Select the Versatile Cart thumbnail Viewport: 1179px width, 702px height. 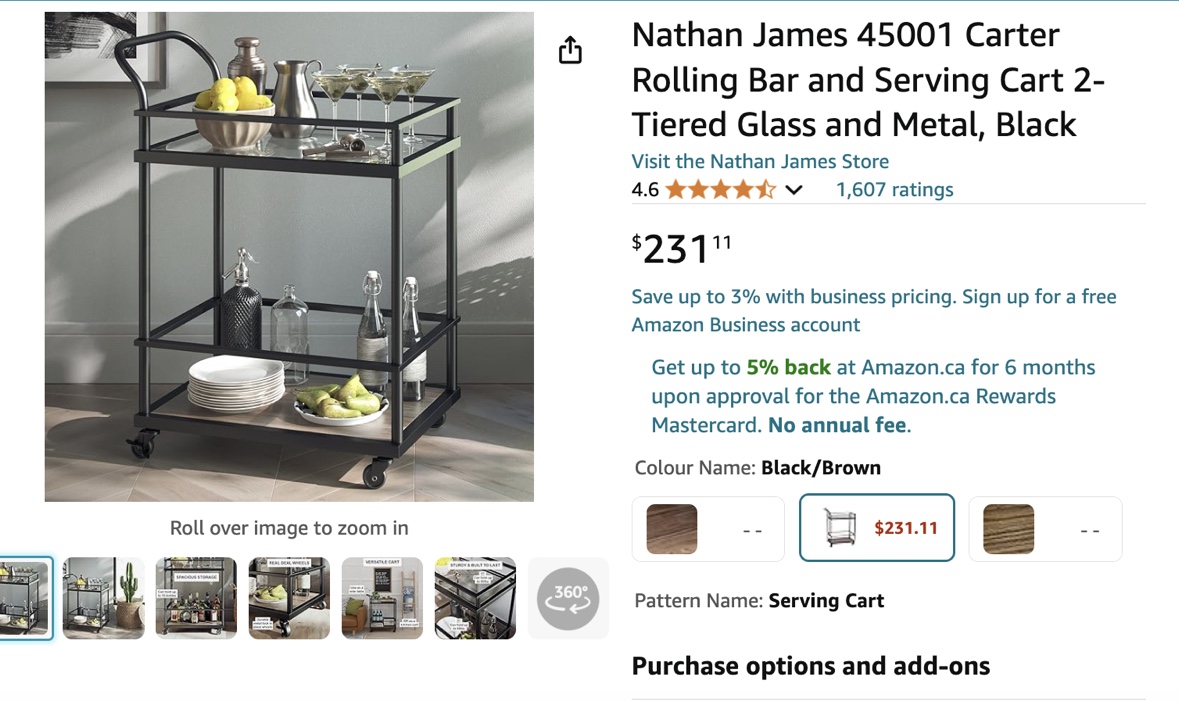click(382, 598)
